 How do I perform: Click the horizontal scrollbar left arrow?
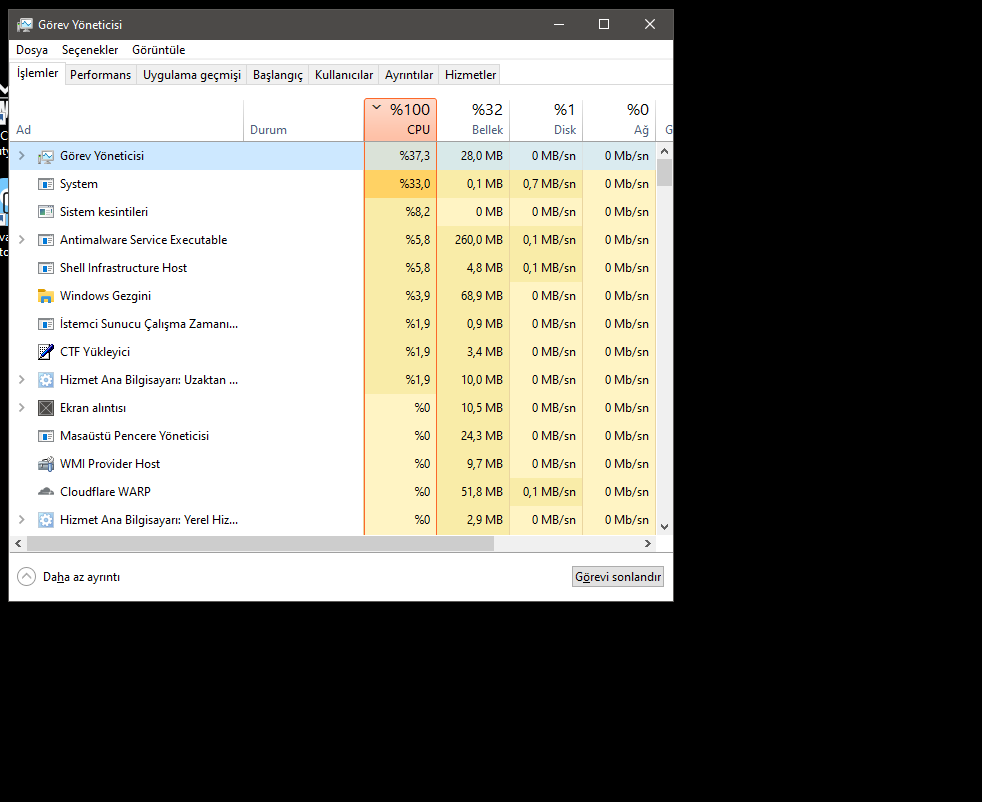(x=18, y=543)
